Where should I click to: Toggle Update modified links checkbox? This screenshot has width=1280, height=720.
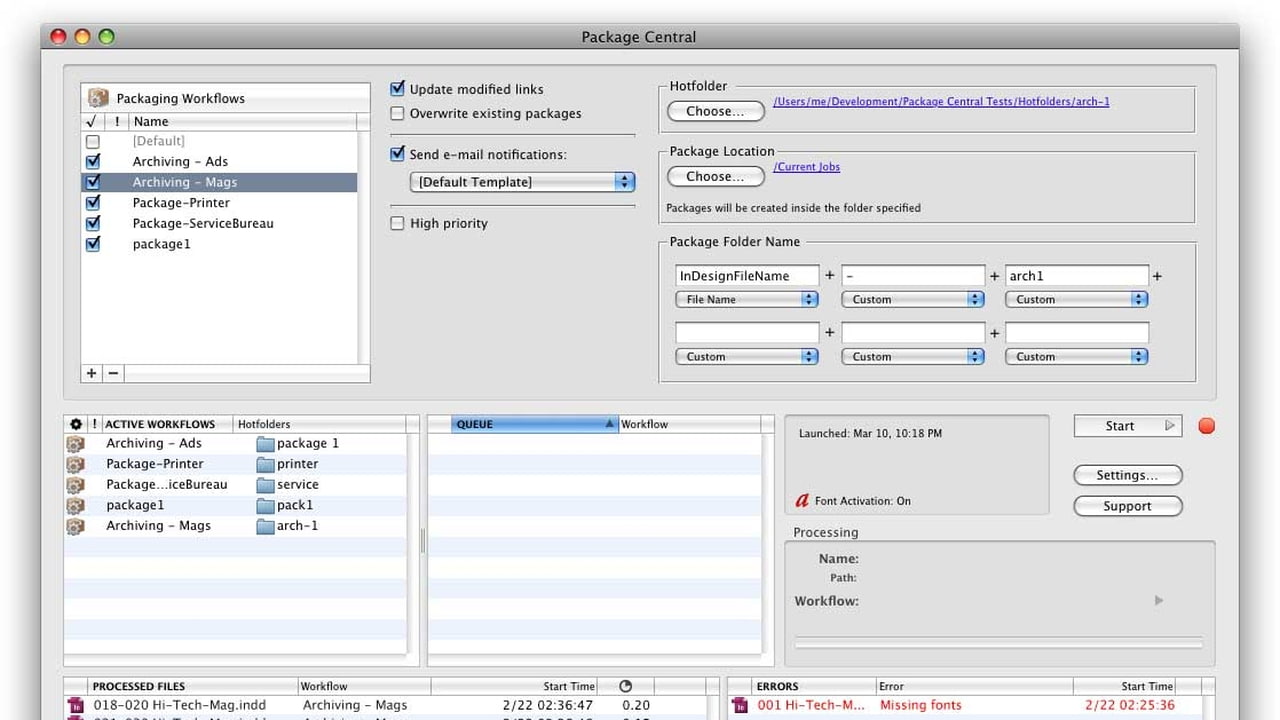pyautogui.click(x=397, y=89)
